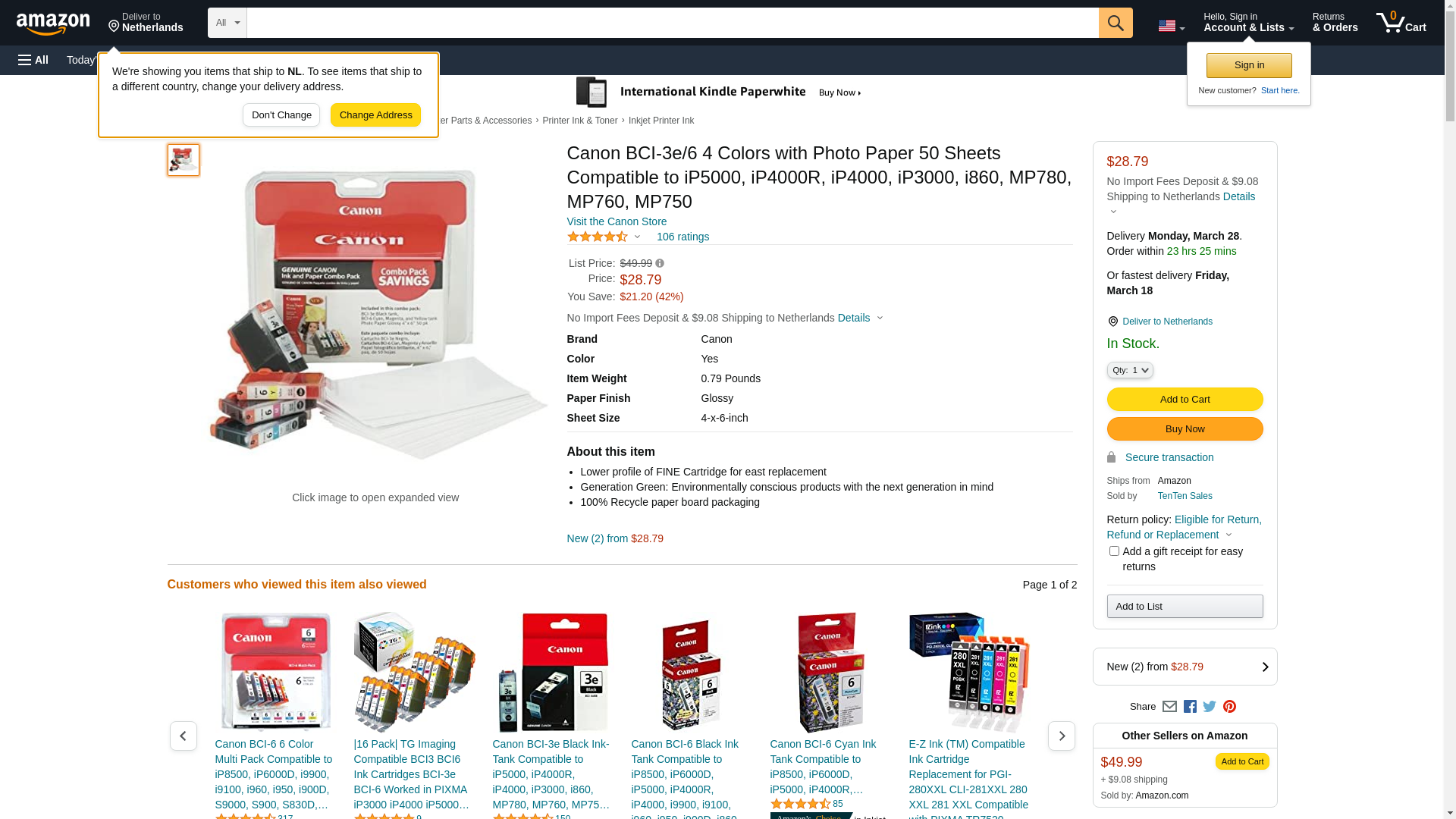The height and width of the screenshot is (819, 1456).
Task: Expand the search category All dropdown
Action: [x=227, y=23]
